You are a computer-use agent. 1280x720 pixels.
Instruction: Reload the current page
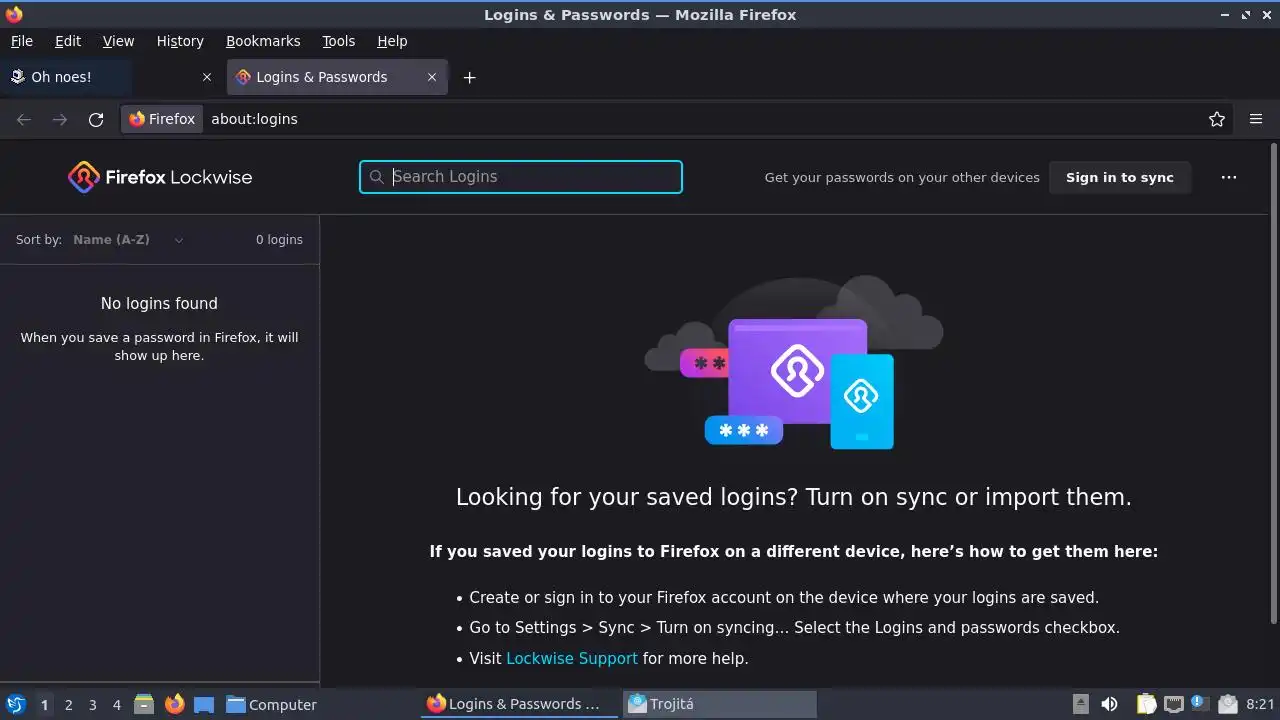pos(96,119)
